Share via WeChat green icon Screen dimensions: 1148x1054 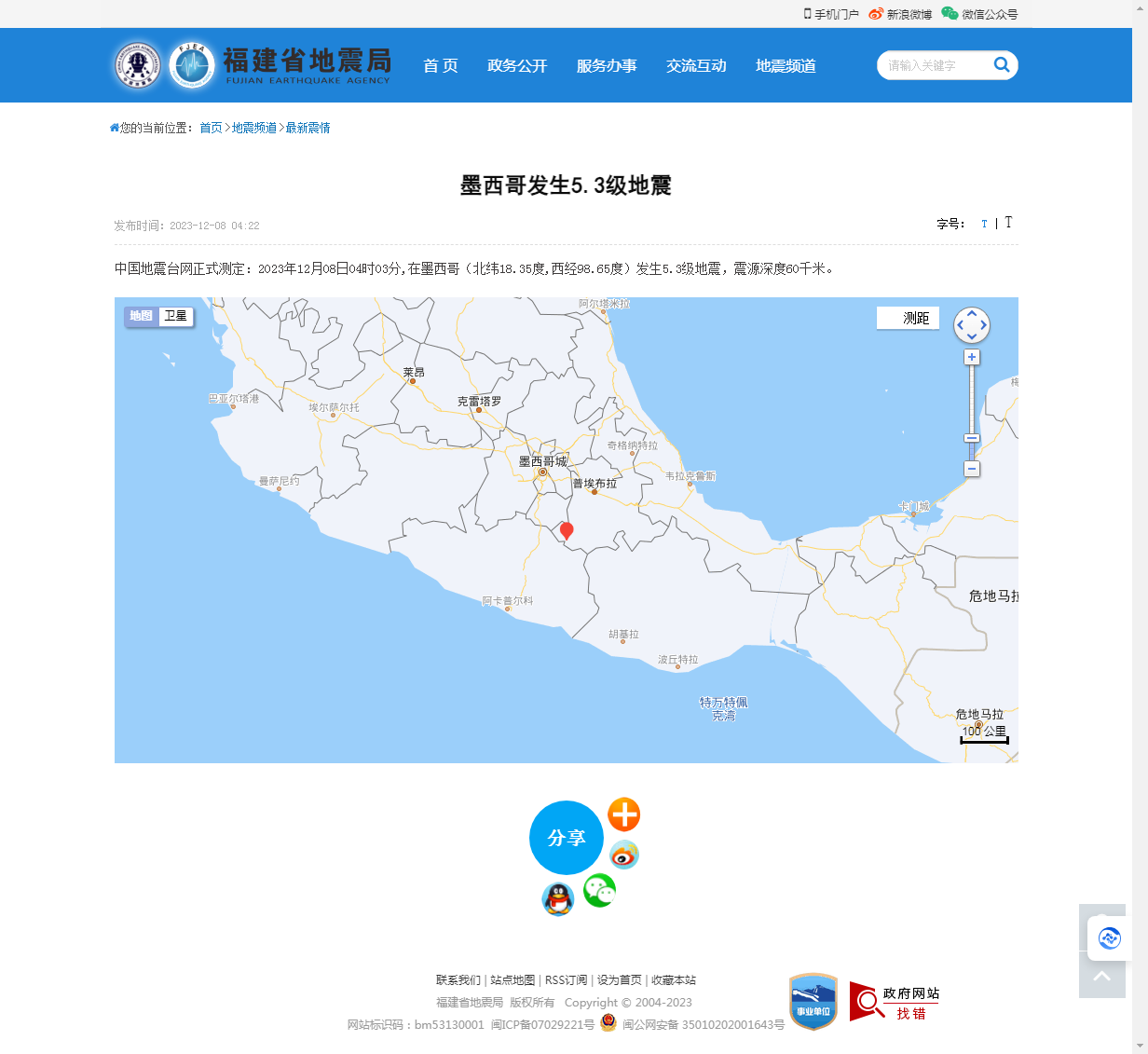pos(599,891)
